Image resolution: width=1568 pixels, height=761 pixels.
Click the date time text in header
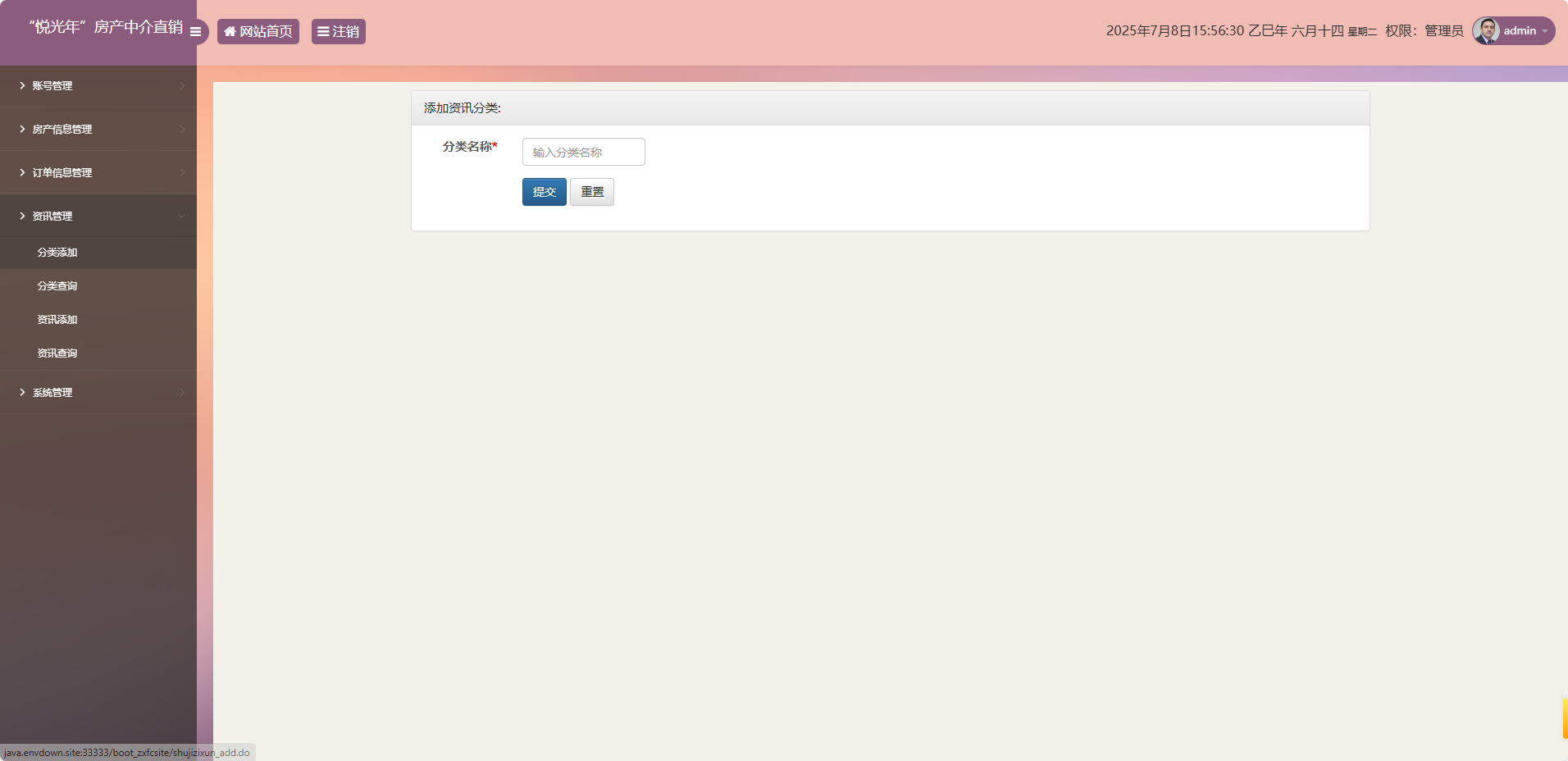click(1242, 31)
